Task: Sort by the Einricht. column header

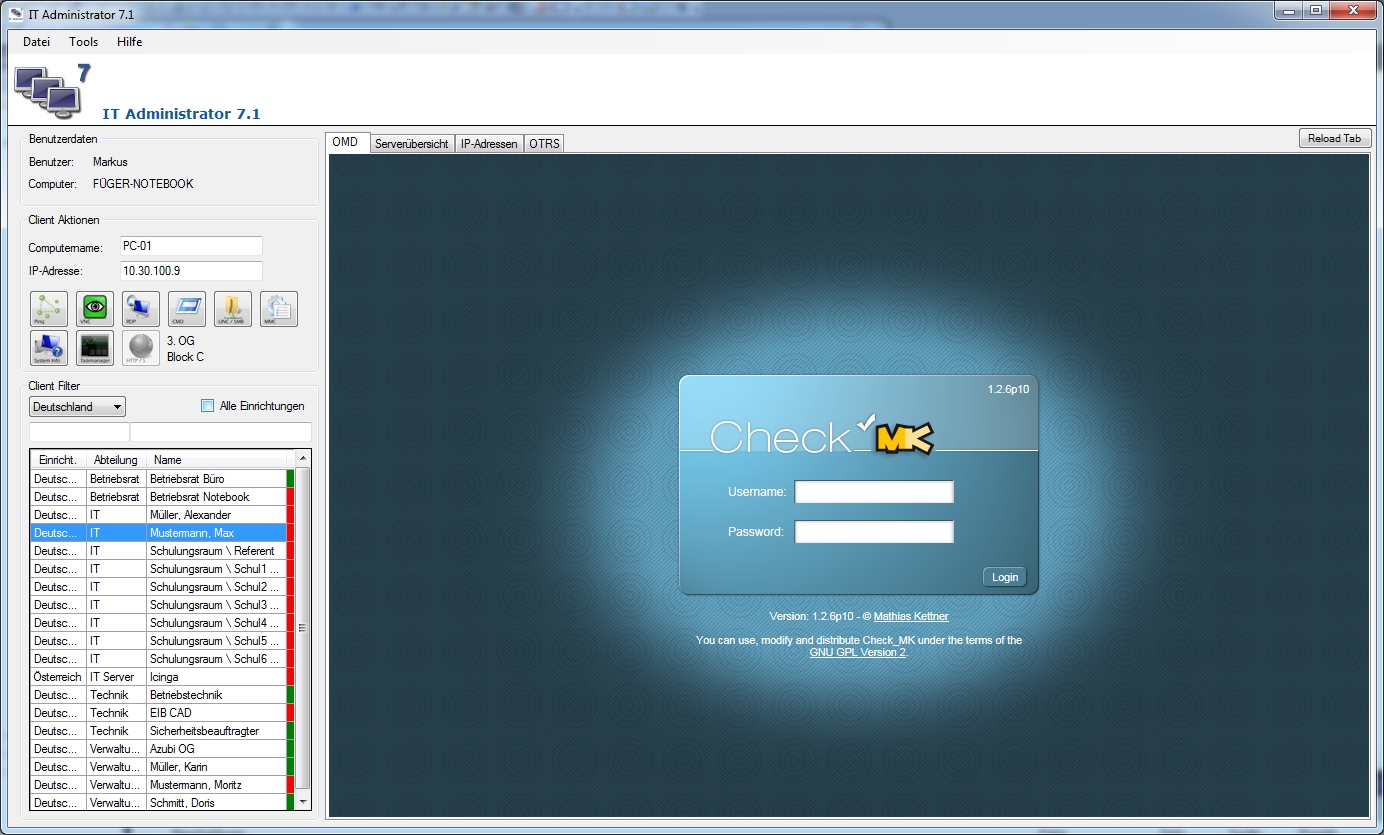Action: coord(58,460)
